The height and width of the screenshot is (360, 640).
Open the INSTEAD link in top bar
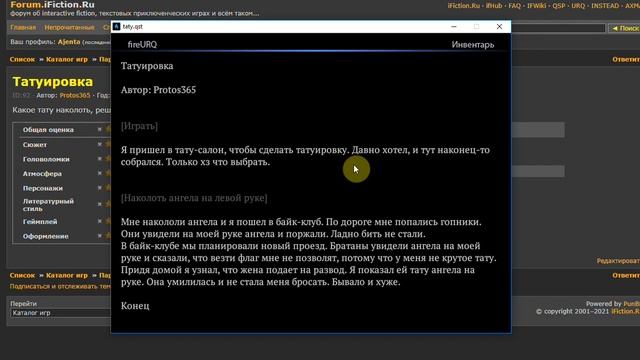[x=605, y=6]
